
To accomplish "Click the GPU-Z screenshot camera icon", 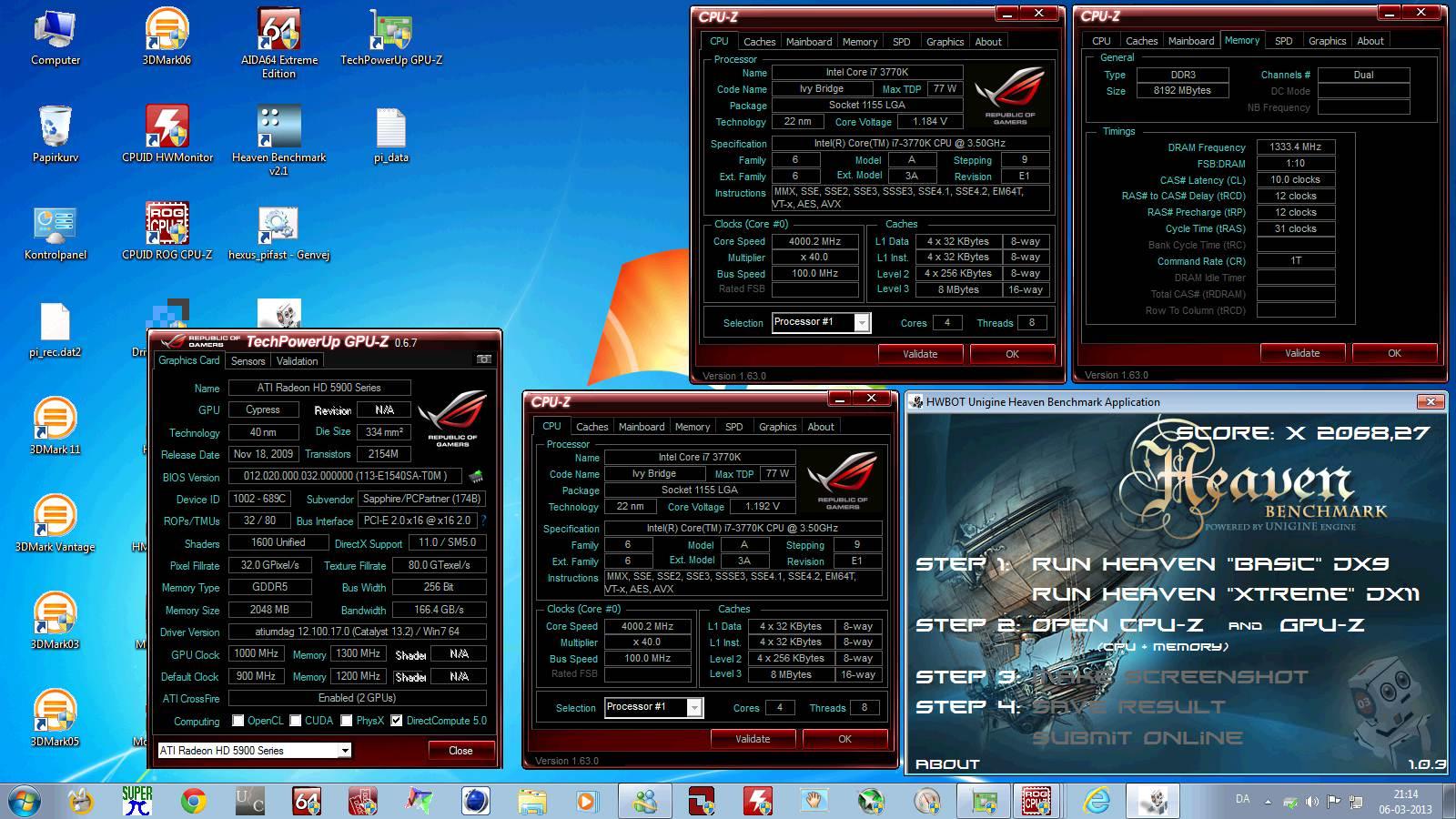I will (484, 359).
